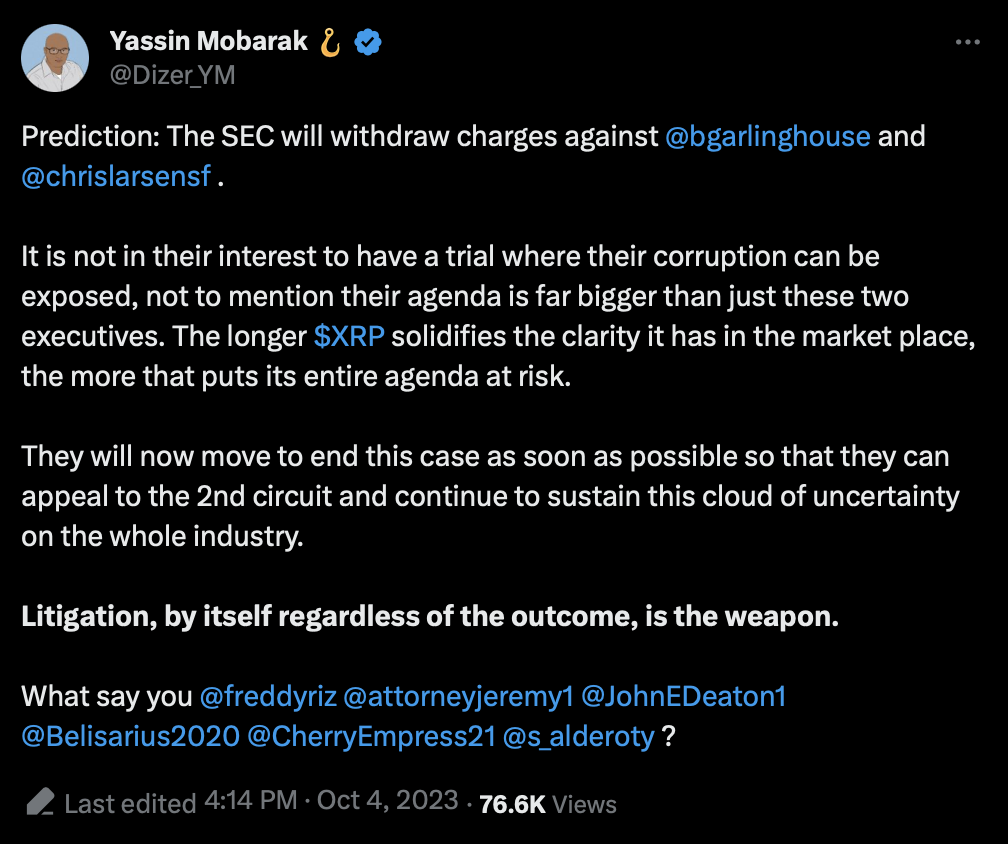Click the $XRP cashtag
The image size is (1008, 844).
[x=349, y=336]
